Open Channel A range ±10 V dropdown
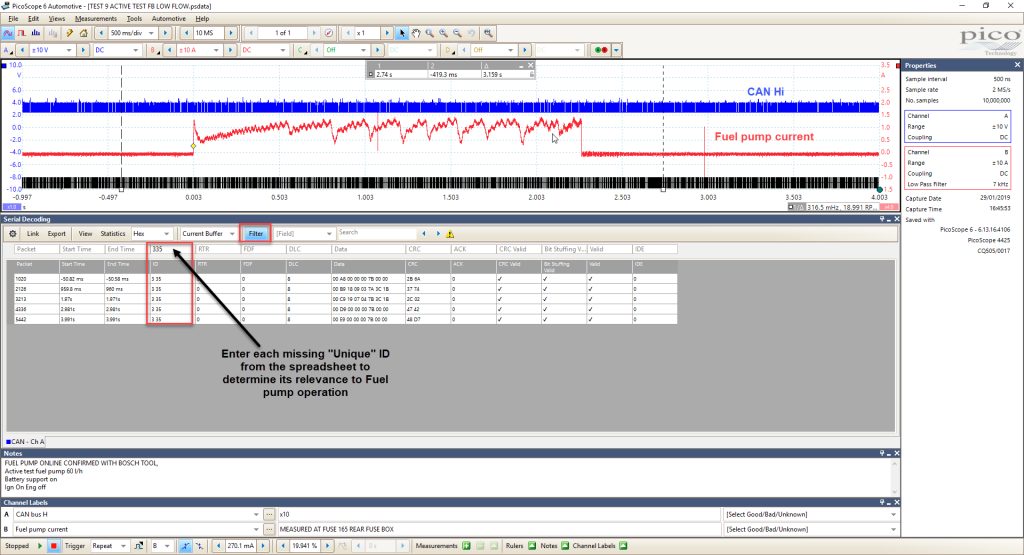 point(69,50)
